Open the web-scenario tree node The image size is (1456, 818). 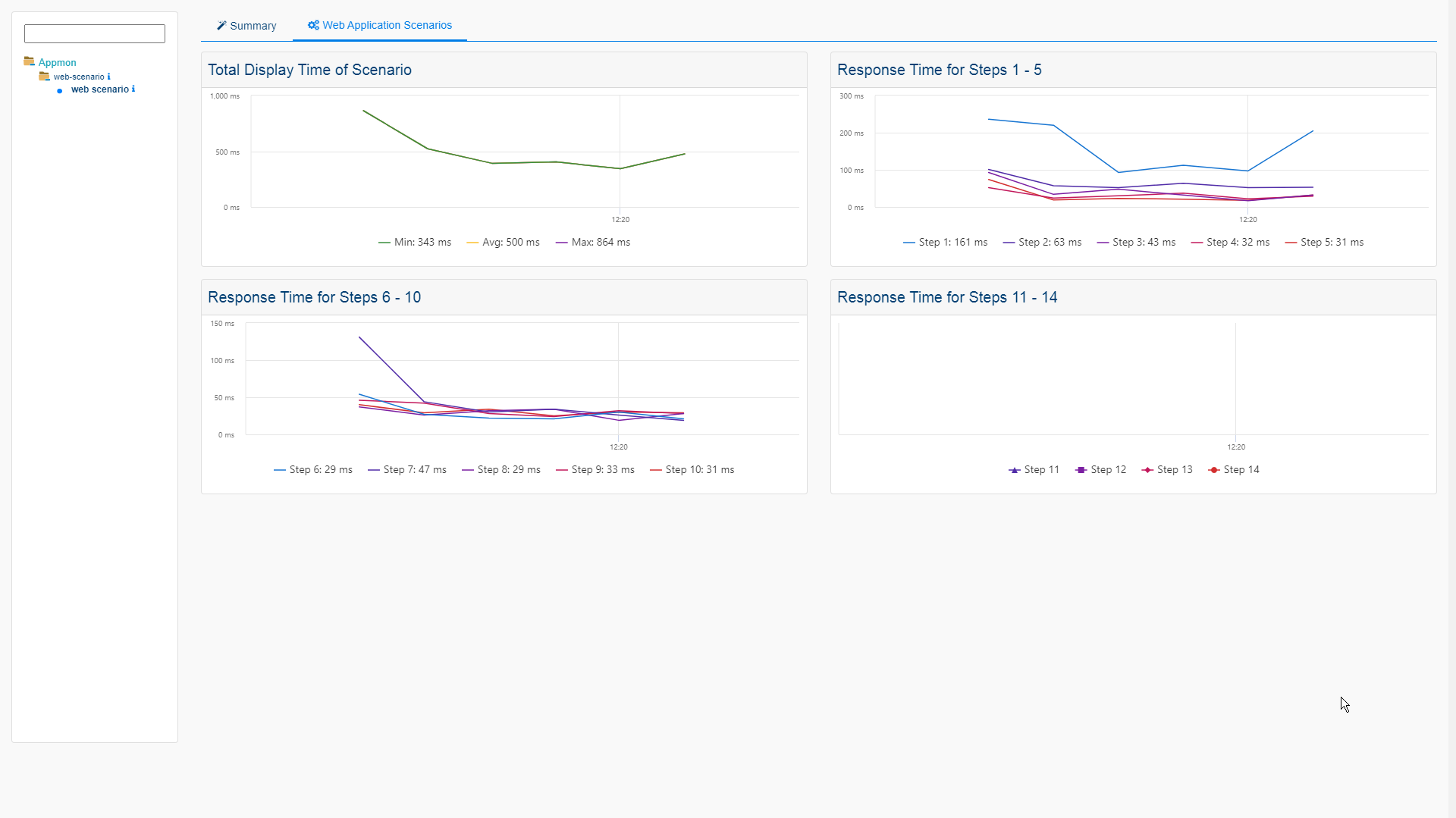click(79, 77)
